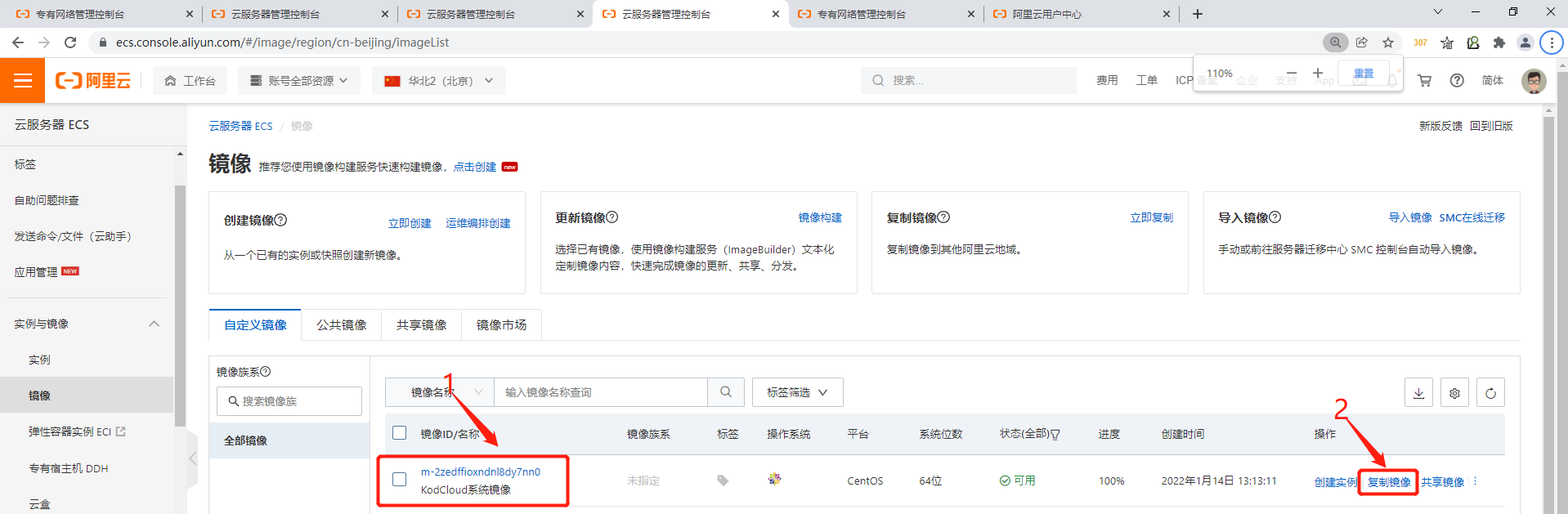Click the 搜索镜像族系 input field
The width and height of the screenshot is (1568, 514).
289,401
